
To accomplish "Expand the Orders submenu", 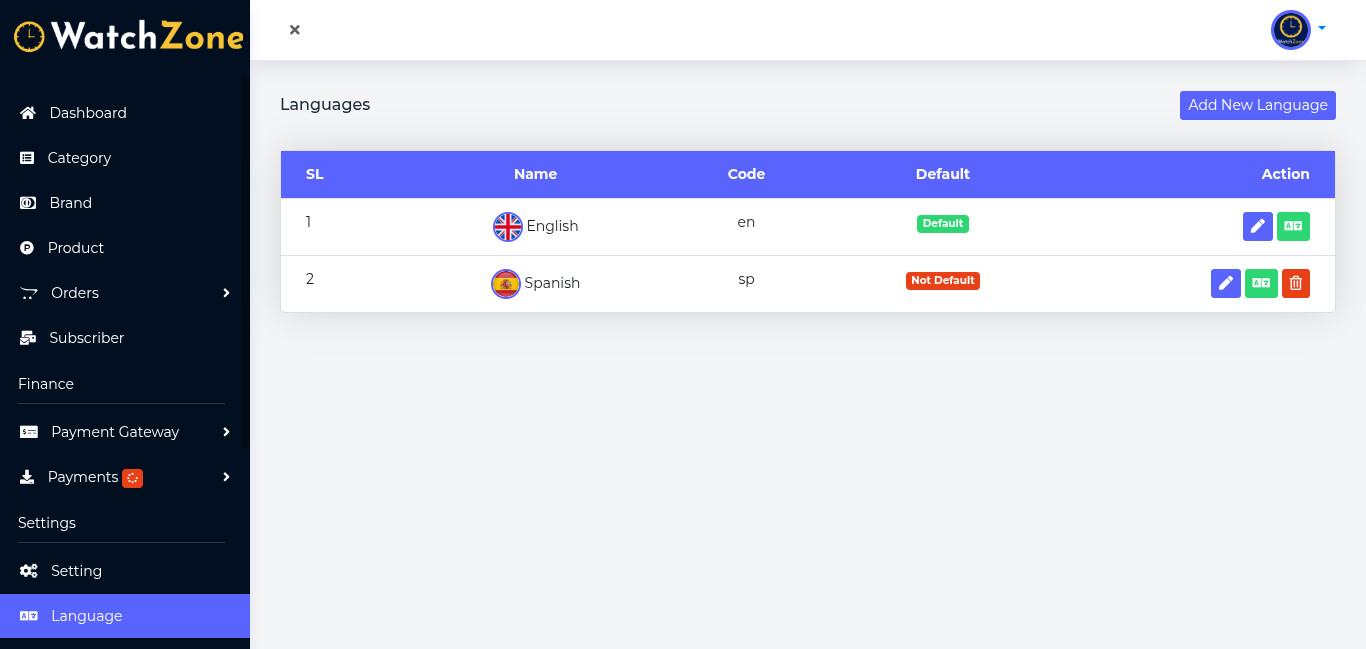I will point(226,293).
